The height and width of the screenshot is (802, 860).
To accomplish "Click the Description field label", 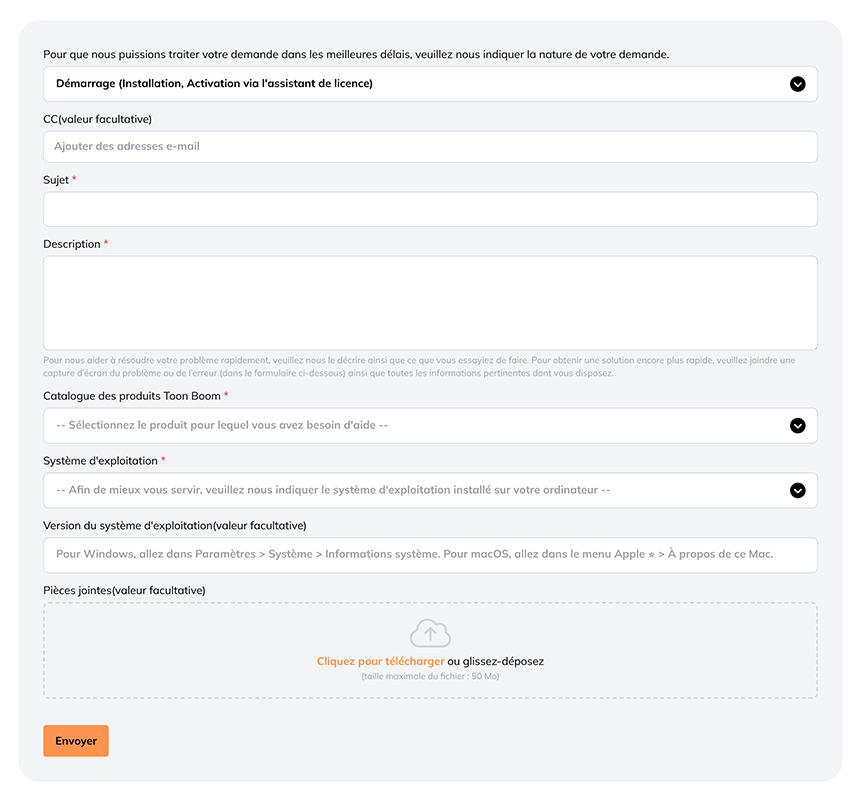I will (x=72, y=244).
